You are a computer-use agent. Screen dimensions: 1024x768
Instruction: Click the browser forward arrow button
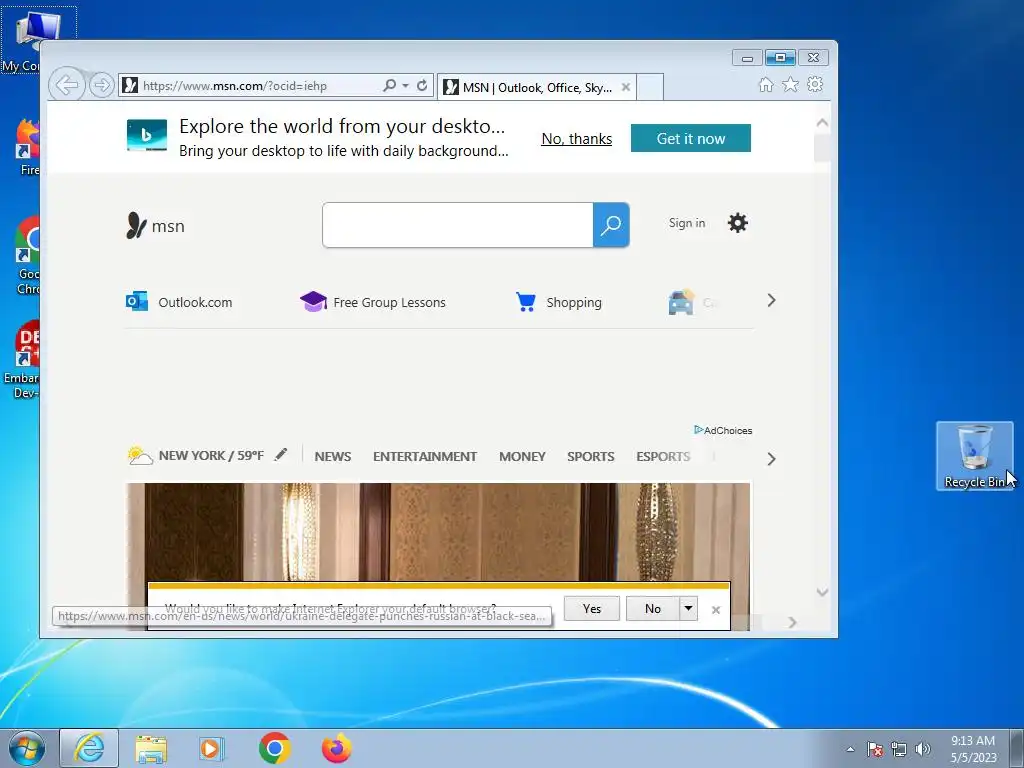(101, 85)
